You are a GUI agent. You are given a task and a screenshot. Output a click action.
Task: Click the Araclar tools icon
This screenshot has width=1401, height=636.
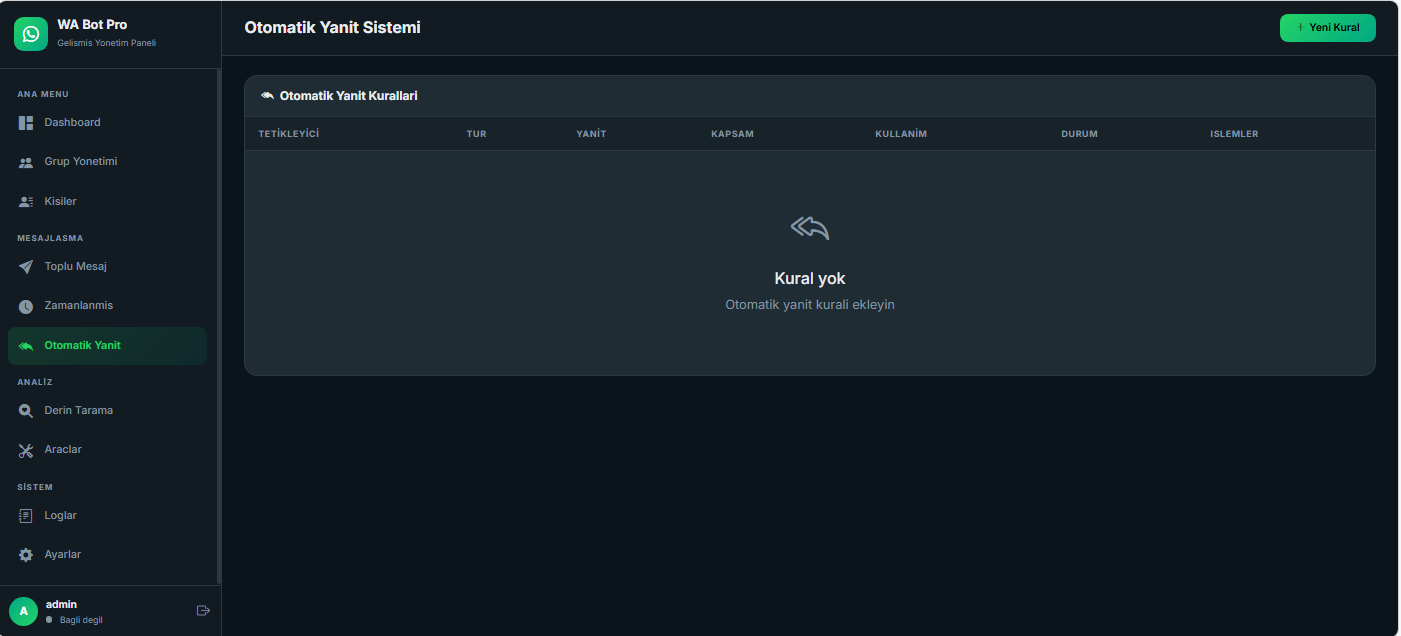(26, 450)
